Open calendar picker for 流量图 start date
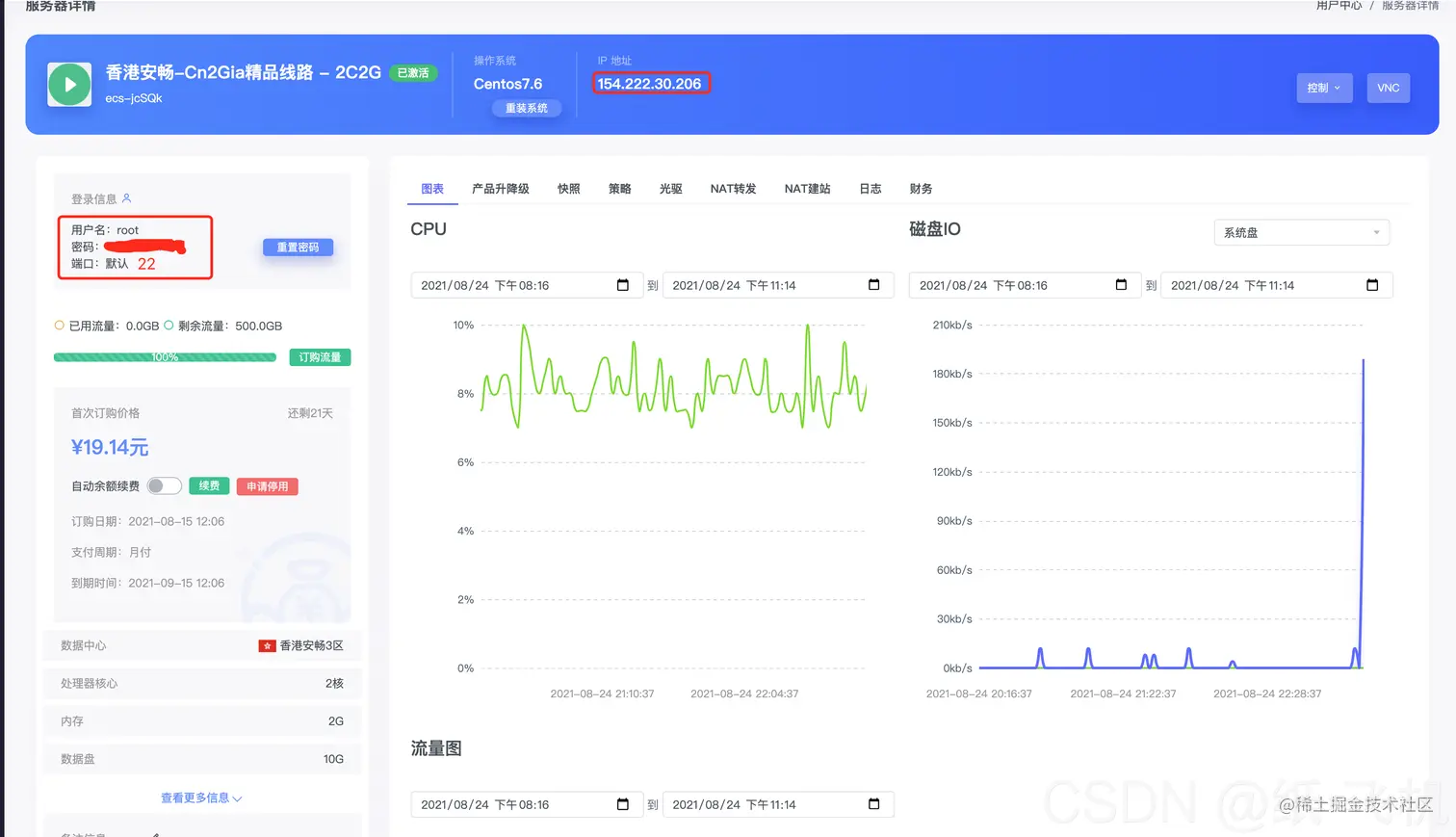Viewport: 1456px width, 837px height. pos(623,804)
